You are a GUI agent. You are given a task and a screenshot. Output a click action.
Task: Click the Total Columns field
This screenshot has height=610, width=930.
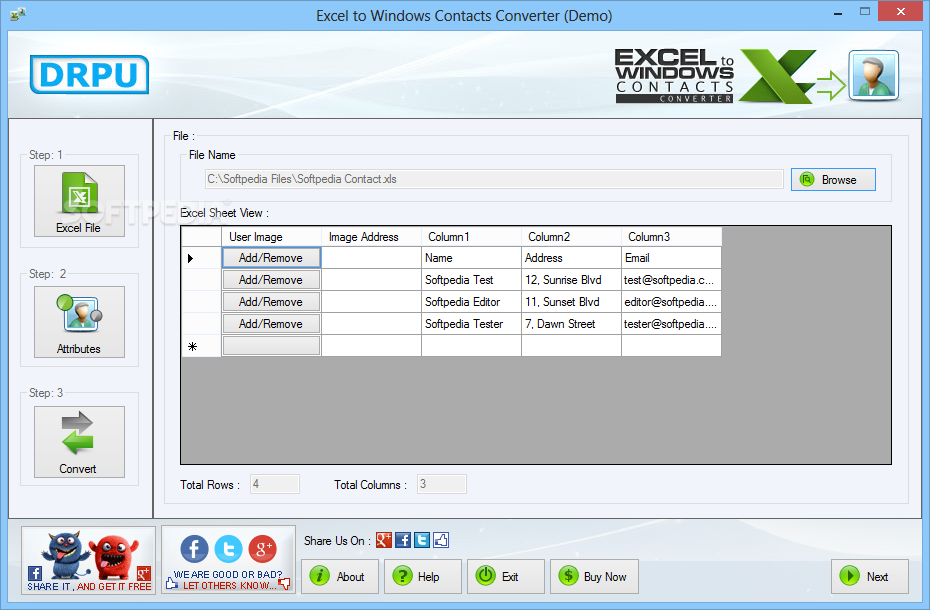(442, 484)
